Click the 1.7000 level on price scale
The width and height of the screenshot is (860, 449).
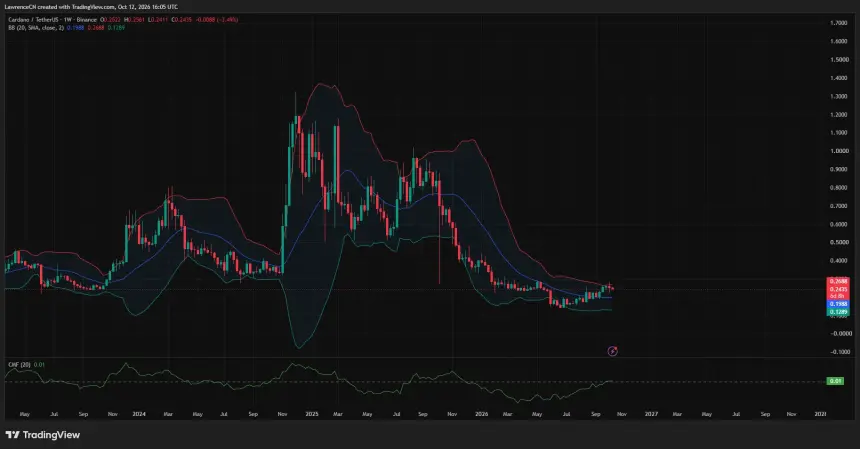point(839,23)
